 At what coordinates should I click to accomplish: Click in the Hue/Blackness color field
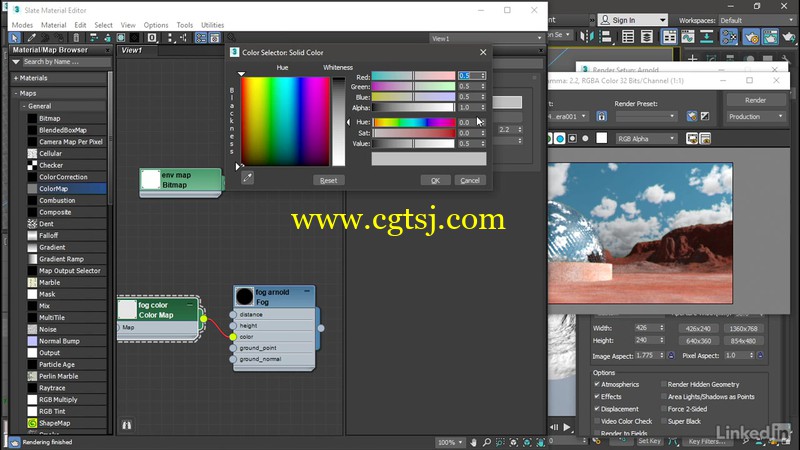click(x=285, y=121)
